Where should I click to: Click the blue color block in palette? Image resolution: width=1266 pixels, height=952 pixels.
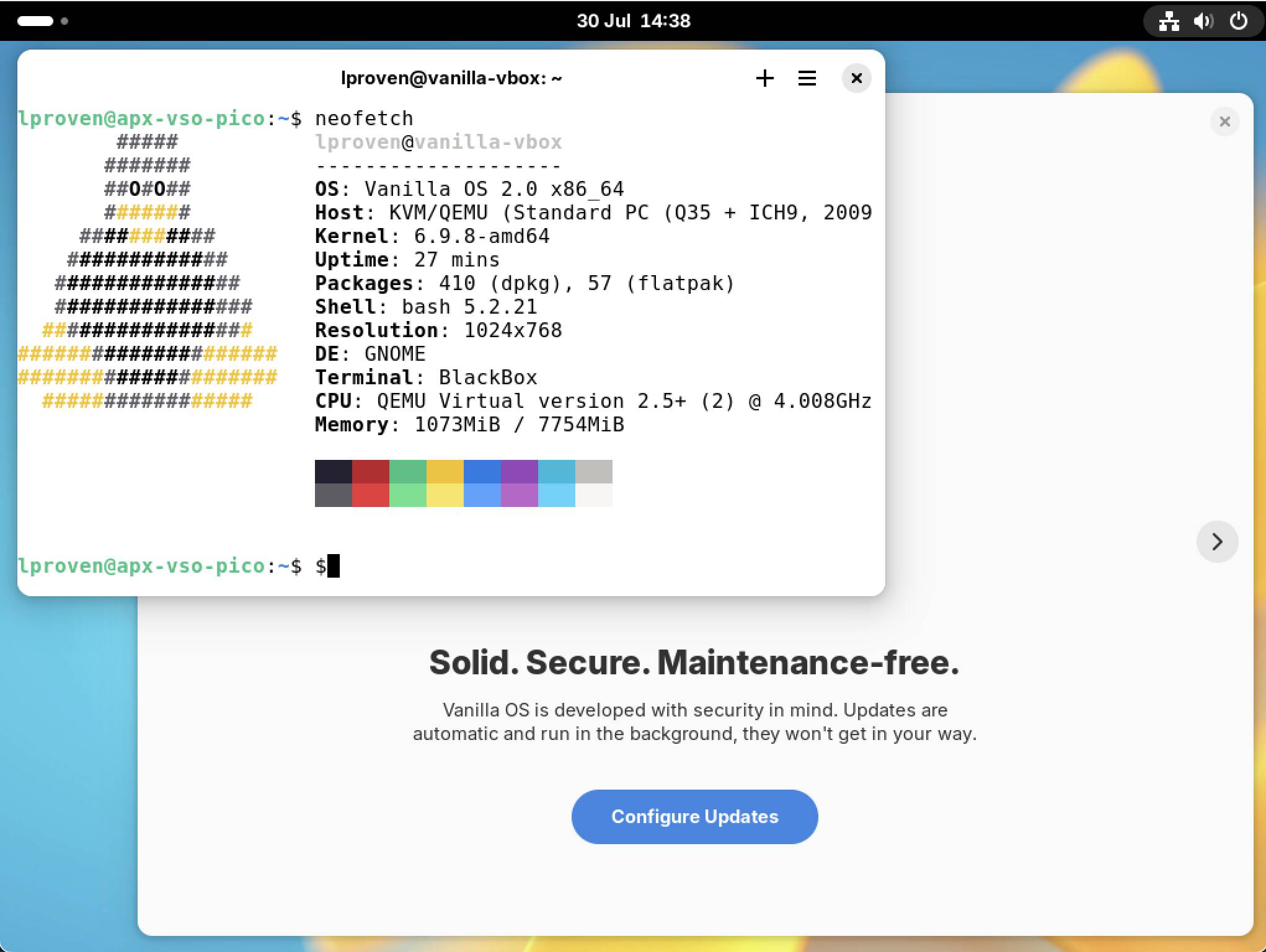click(482, 472)
